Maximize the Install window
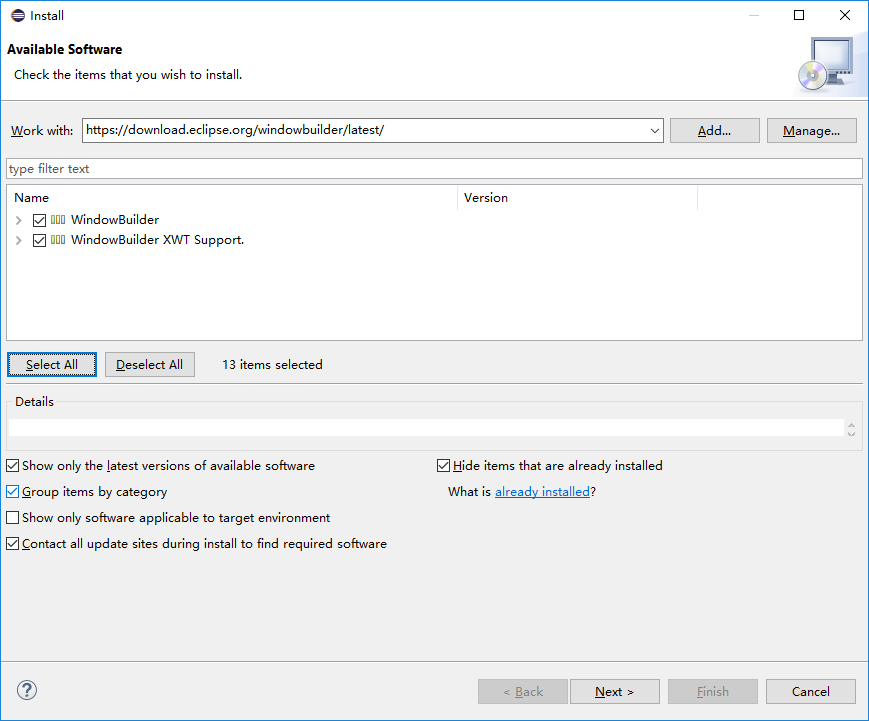Viewport: 869px width, 721px height. point(799,15)
